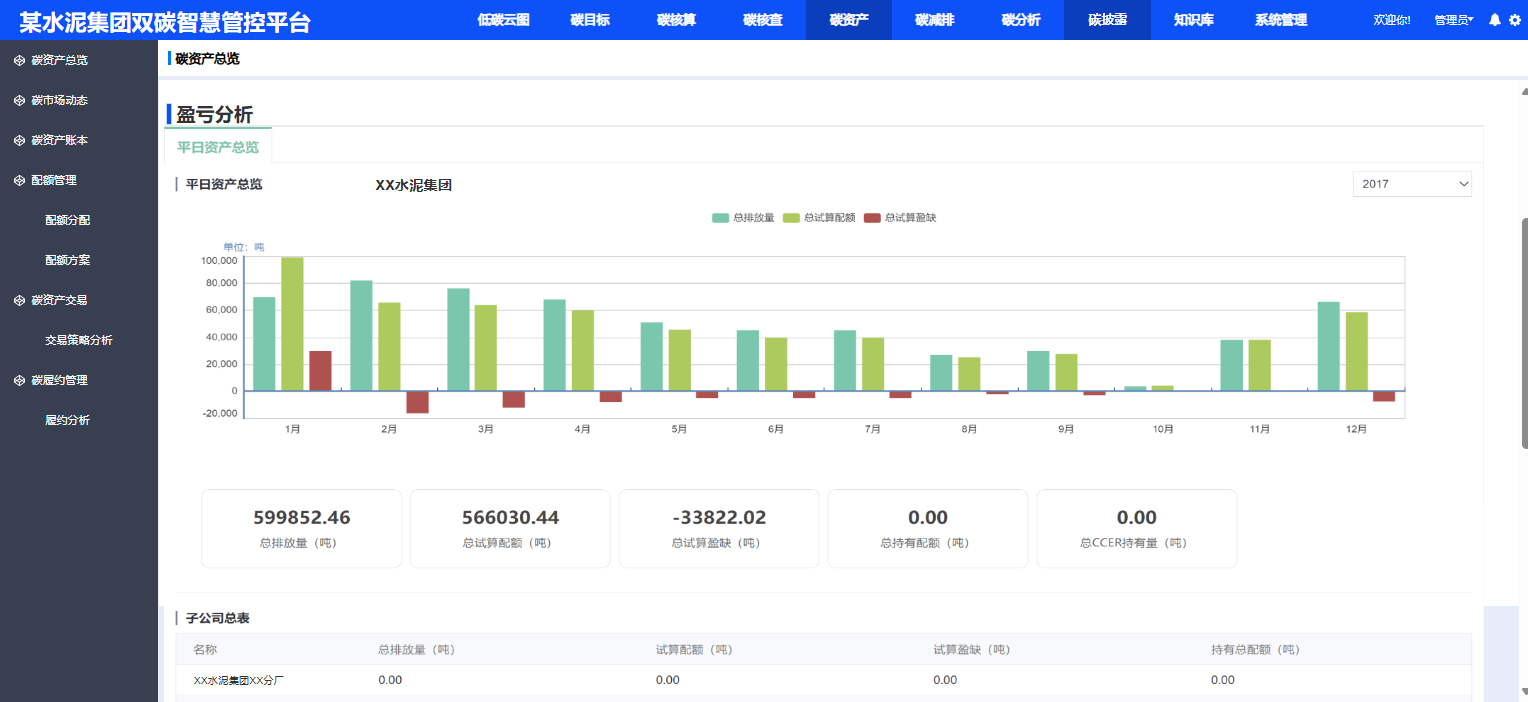Click the 0.00 总CCER持有量 card

pos(1137,529)
